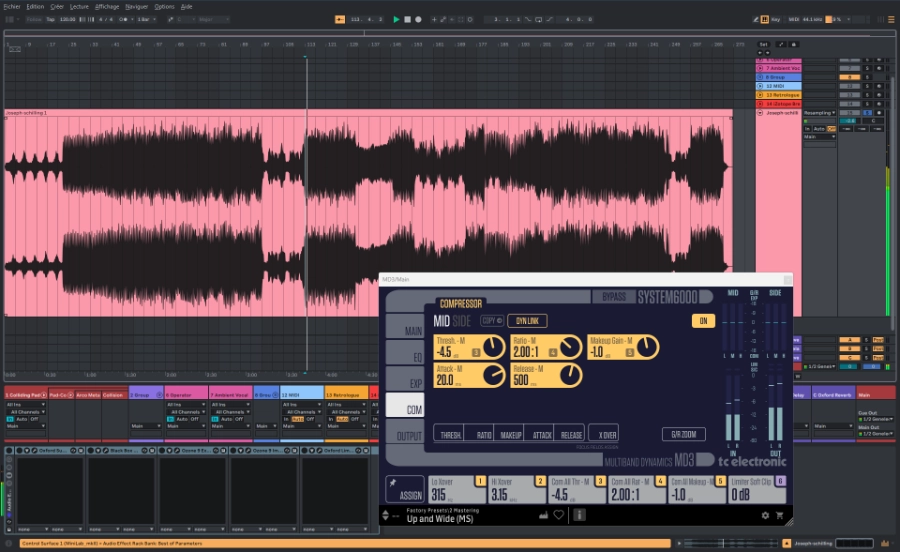Open All Channels dropdown on 7 Ambient Vocal
900x552 pixels.
[231, 411]
